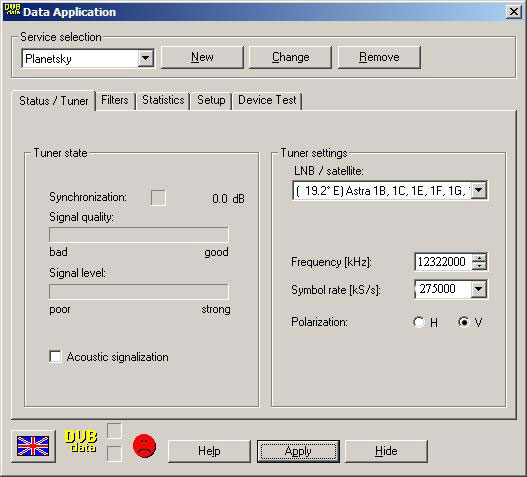Enable Acoustic signalization checkbox

click(55, 357)
